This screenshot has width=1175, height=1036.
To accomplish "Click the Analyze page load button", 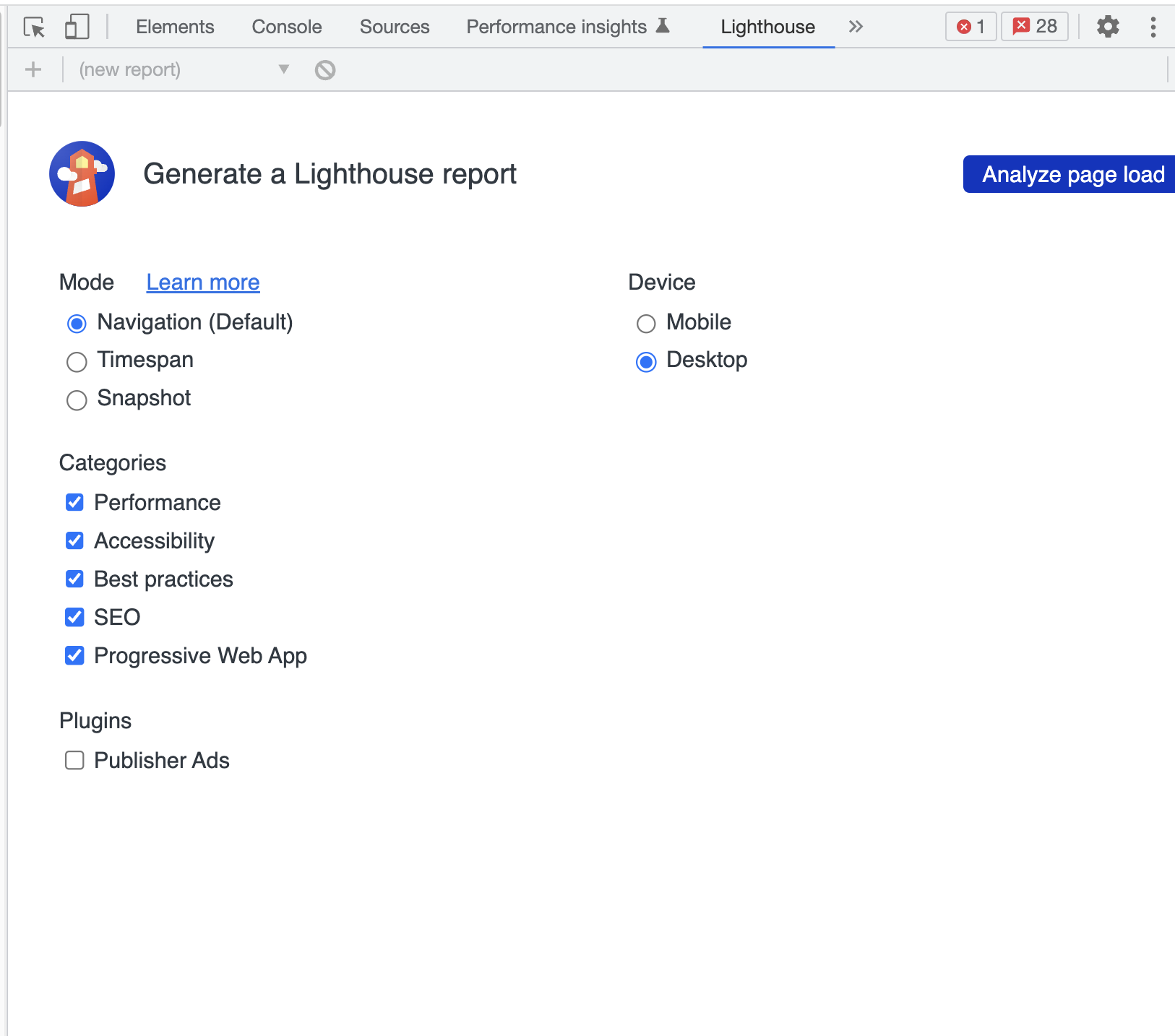I will click(x=1069, y=174).
